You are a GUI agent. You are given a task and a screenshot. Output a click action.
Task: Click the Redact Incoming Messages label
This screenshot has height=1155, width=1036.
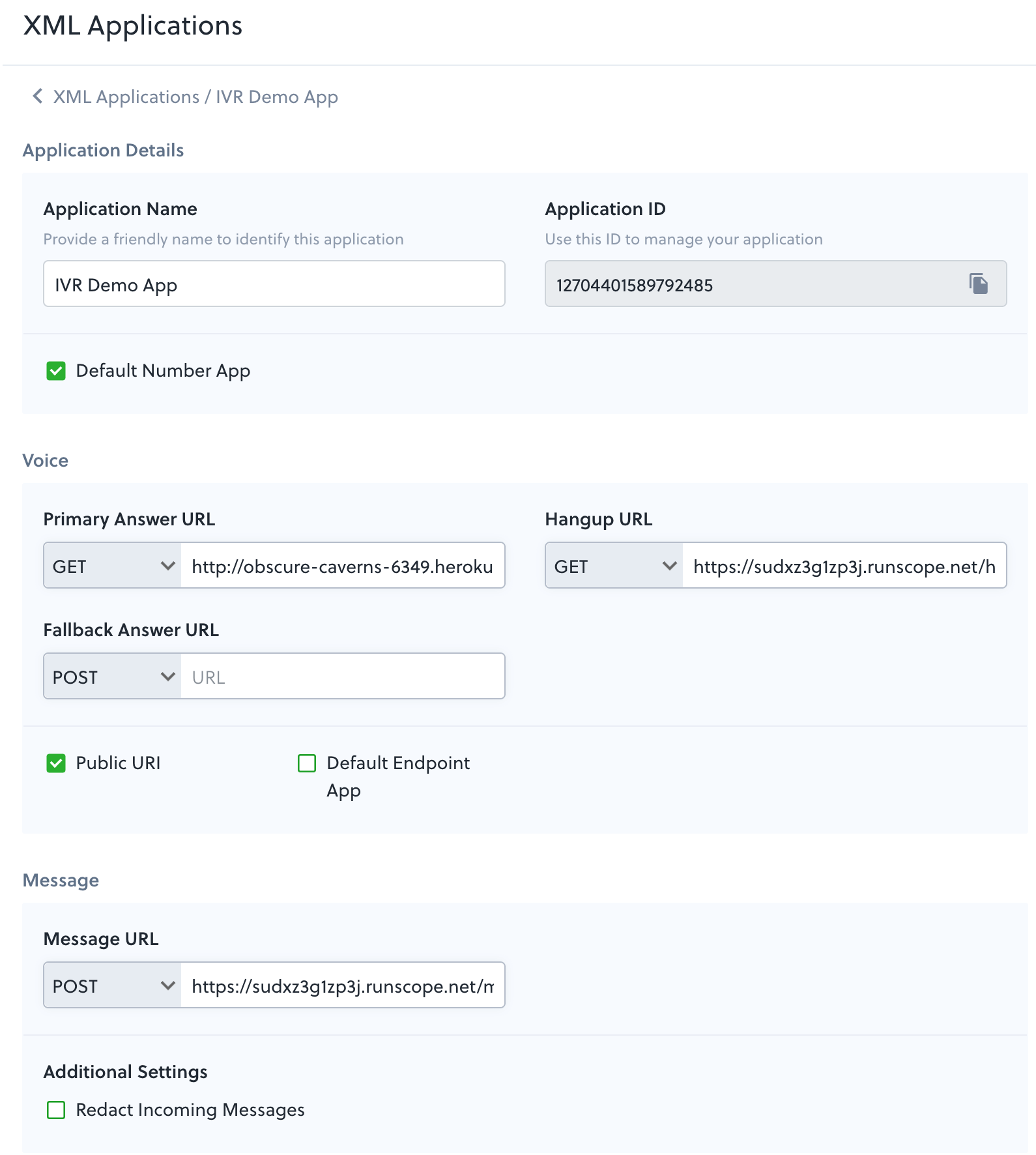tap(190, 1110)
